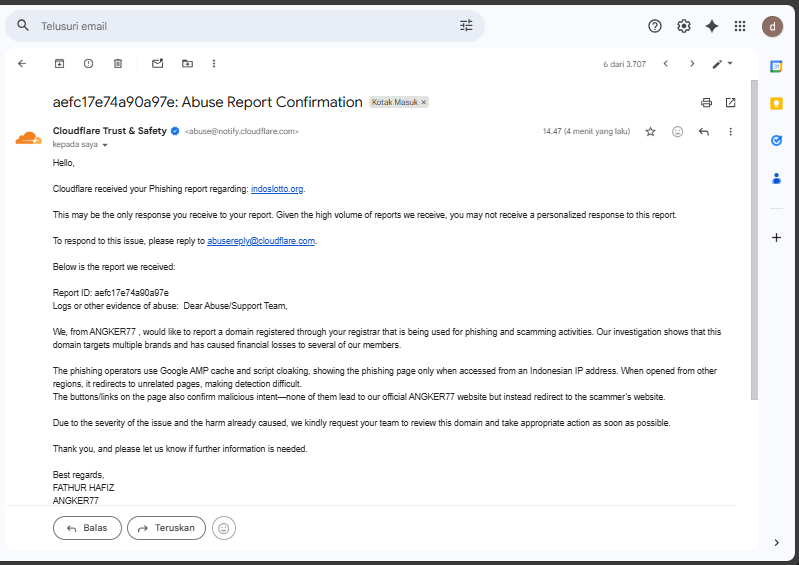The image size is (799, 565).
Task: Print this email conversation
Action: (x=706, y=102)
